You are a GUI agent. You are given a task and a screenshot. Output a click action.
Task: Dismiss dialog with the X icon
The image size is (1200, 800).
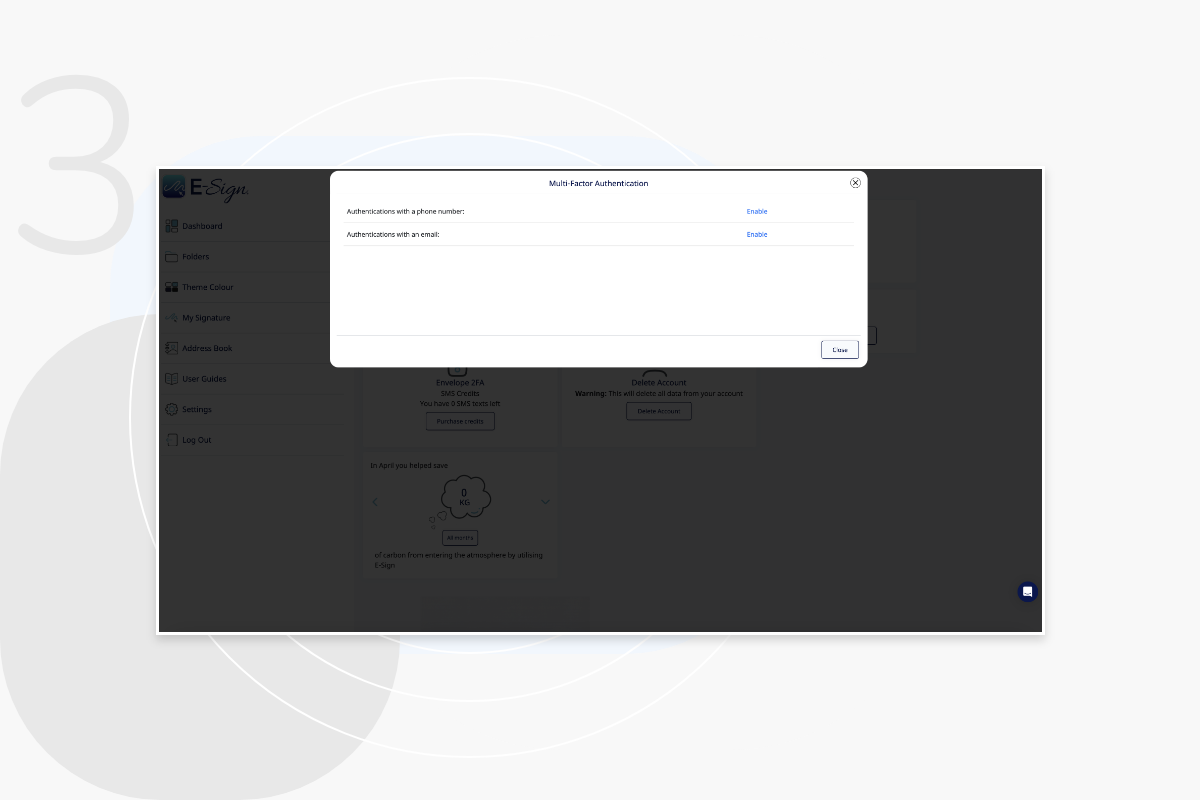point(855,183)
